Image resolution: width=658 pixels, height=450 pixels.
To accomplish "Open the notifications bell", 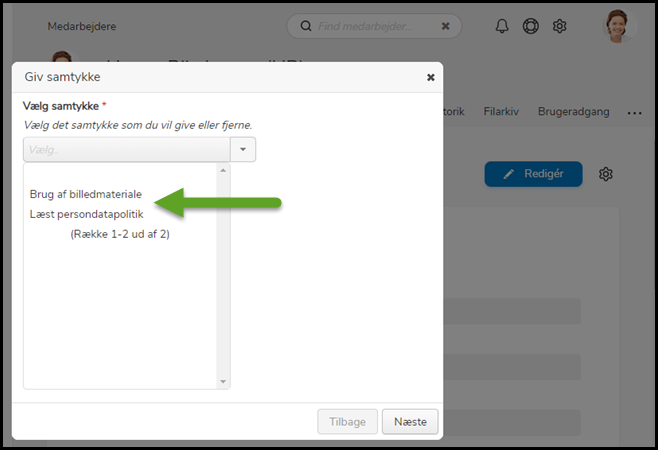I will [502, 26].
